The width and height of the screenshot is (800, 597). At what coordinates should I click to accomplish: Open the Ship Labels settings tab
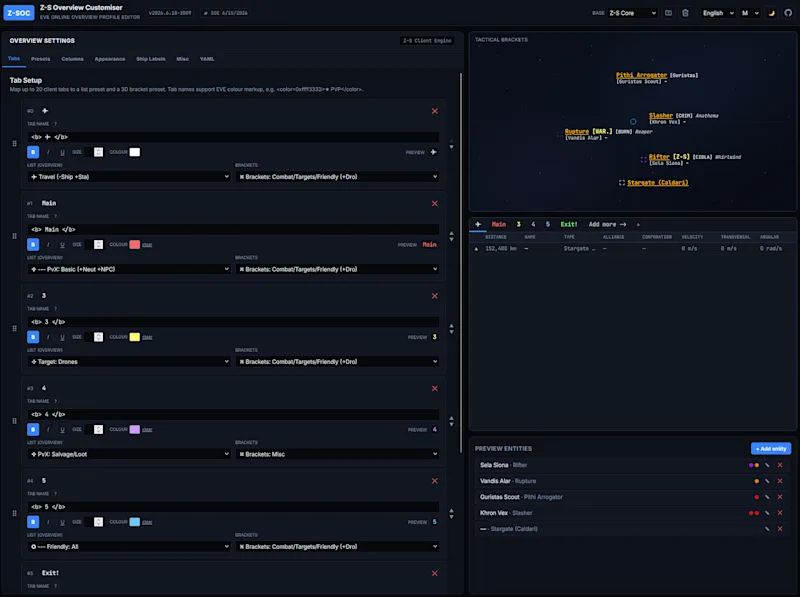pyautogui.click(x=151, y=59)
